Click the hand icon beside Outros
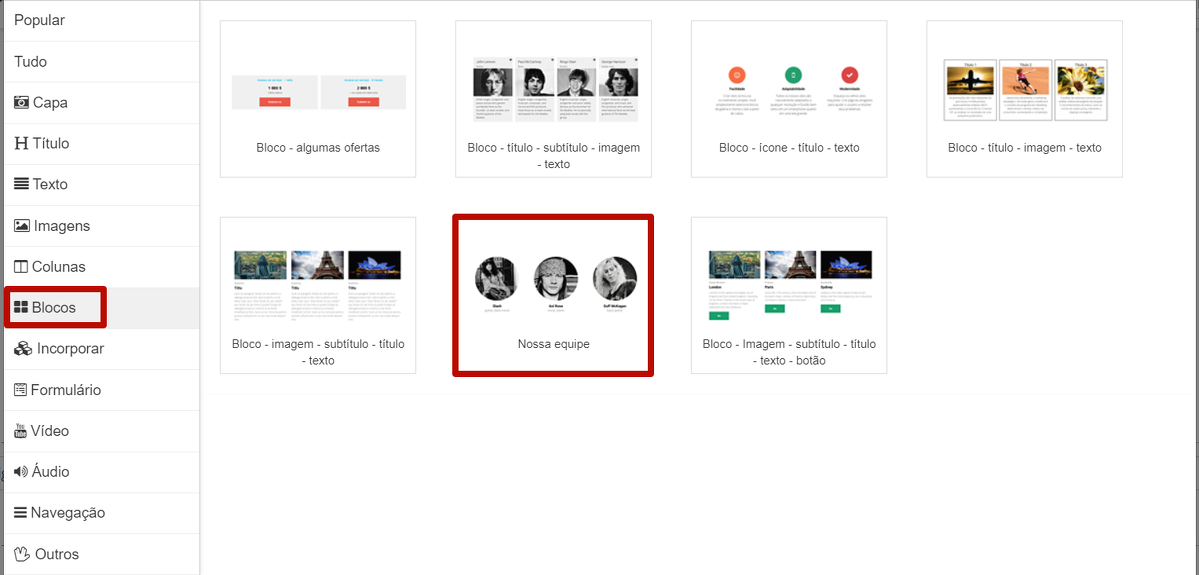This screenshot has height=575, width=1199. tap(22, 554)
